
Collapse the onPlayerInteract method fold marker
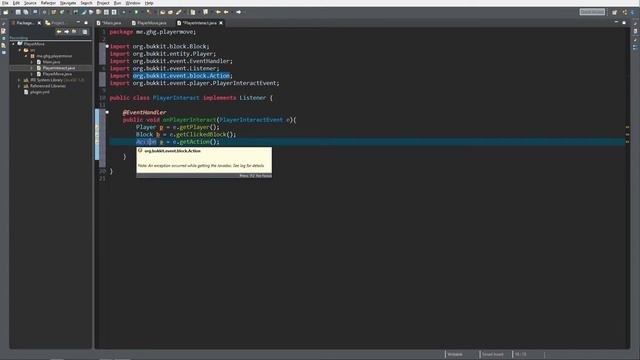point(107,112)
